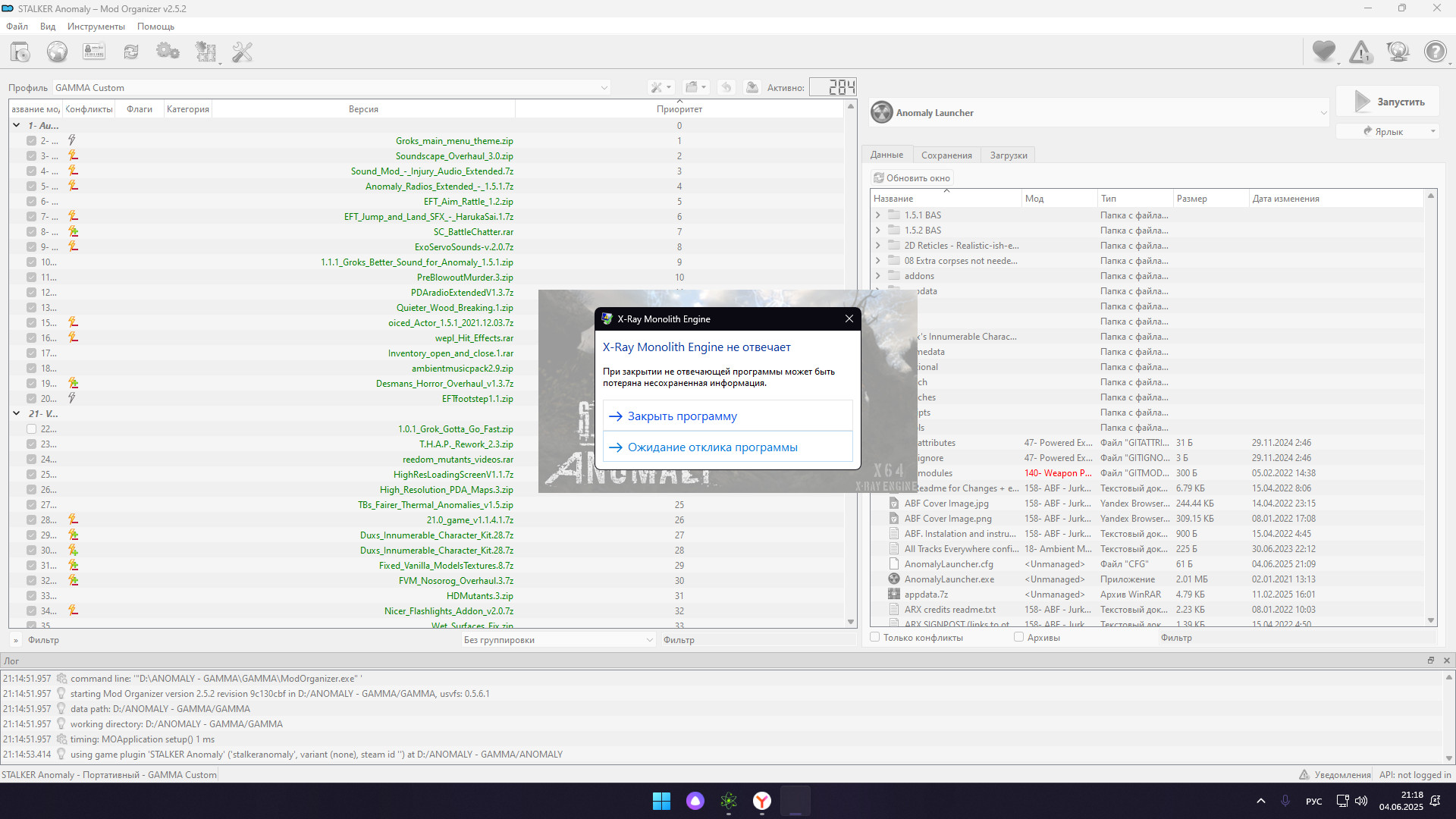
Task: Open Yandex Browser taskbar icon
Action: click(x=762, y=801)
